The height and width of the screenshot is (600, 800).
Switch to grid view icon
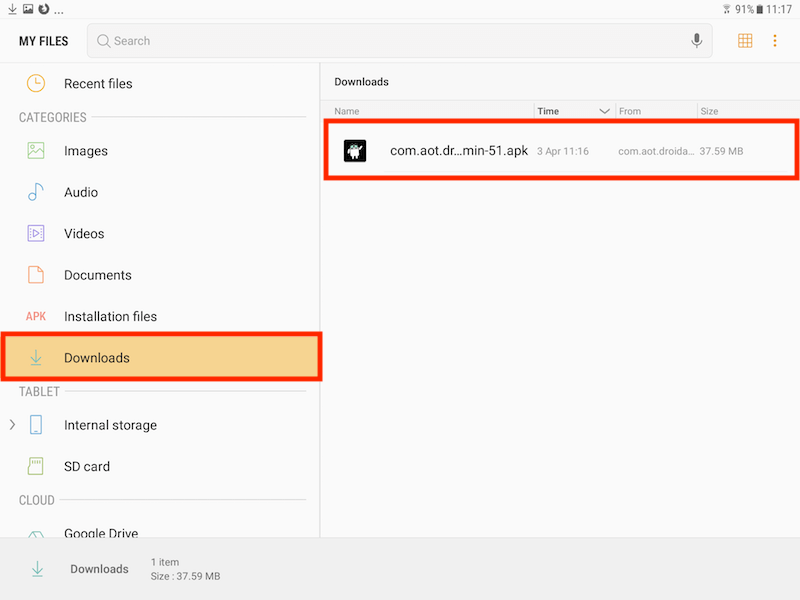point(745,40)
